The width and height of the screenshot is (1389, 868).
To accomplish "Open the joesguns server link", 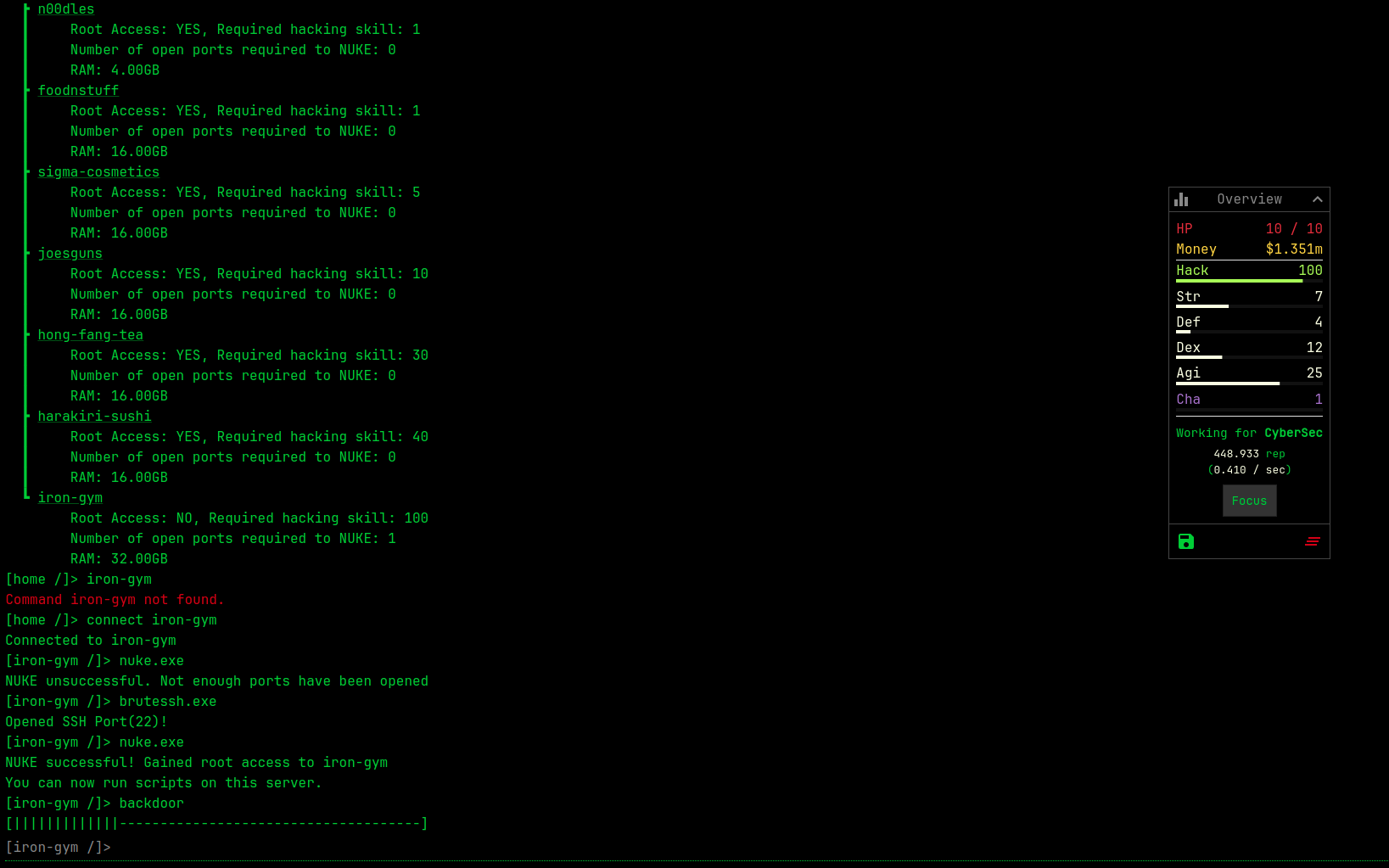I will coord(70,254).
